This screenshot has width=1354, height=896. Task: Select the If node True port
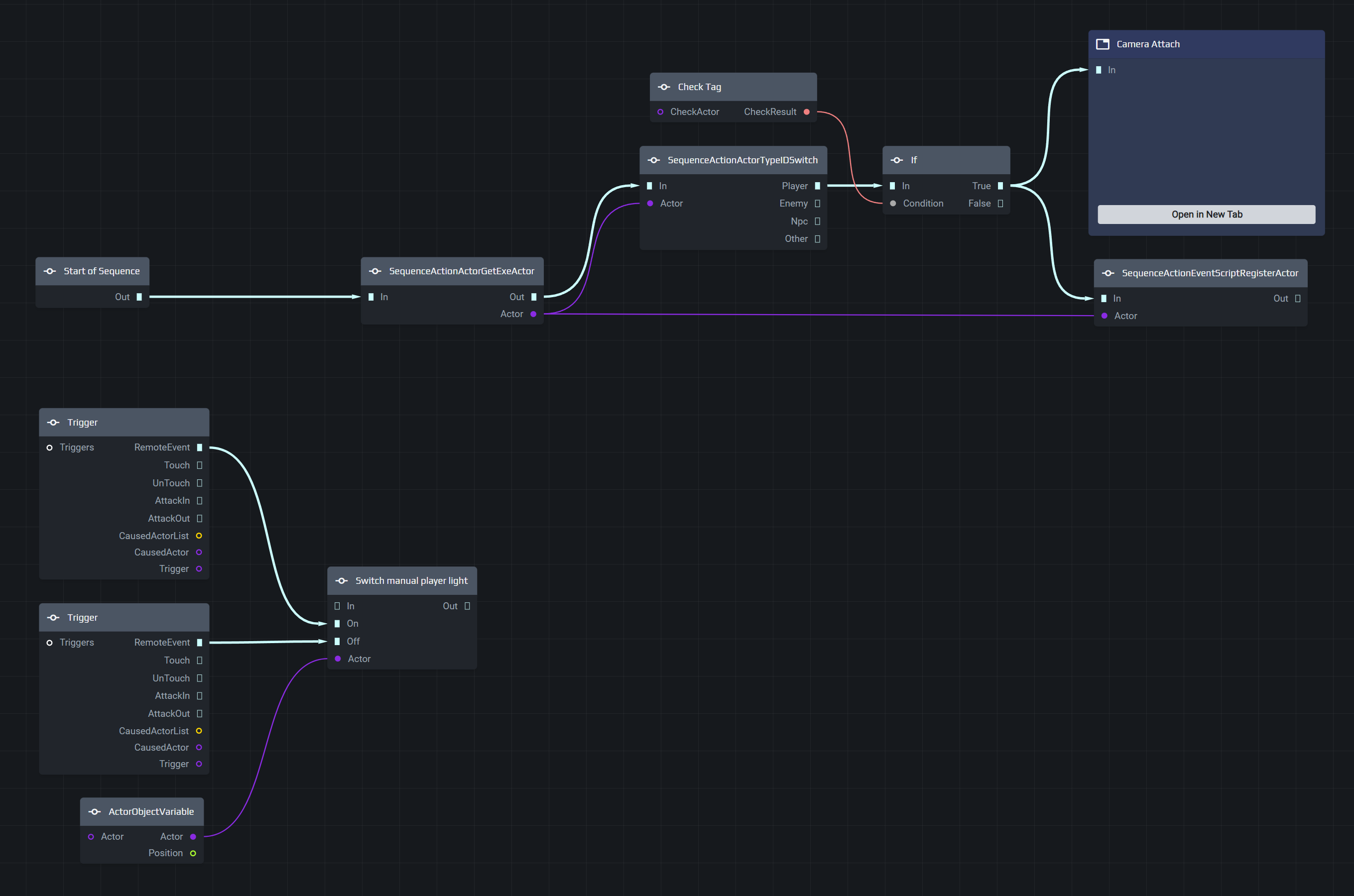(1000, 186)
